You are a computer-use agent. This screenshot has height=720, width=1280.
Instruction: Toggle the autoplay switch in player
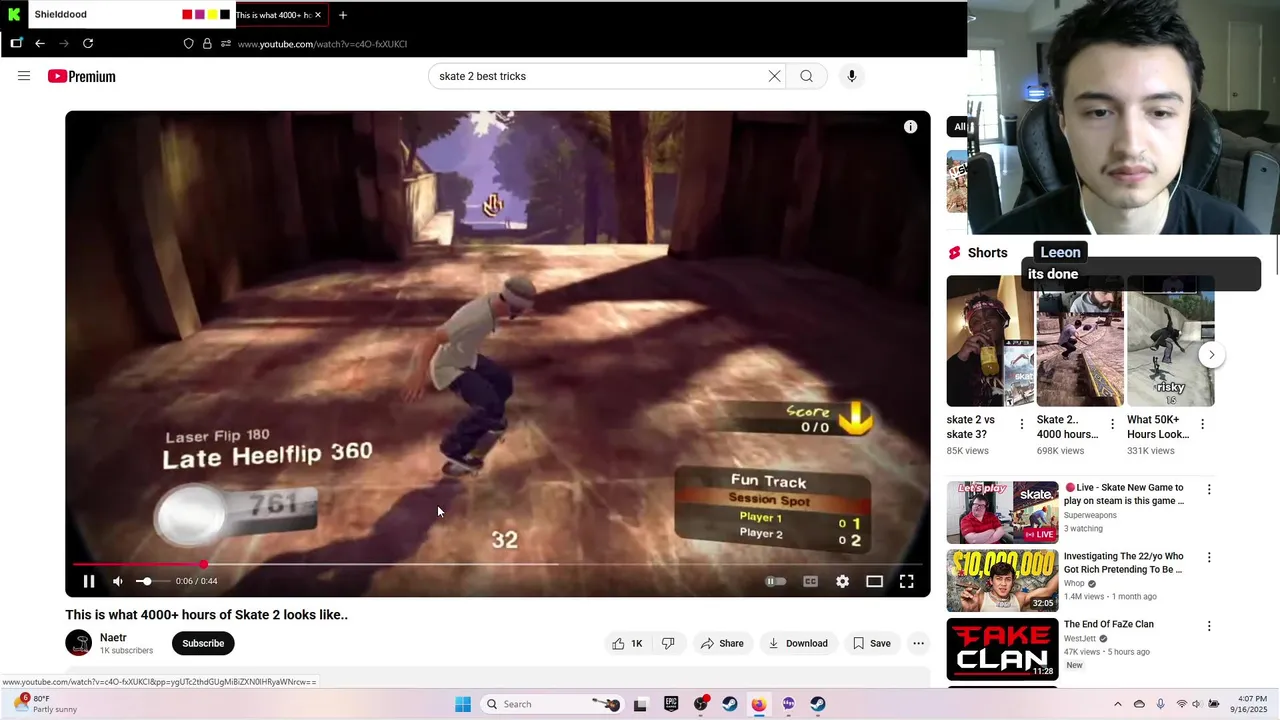776,581
